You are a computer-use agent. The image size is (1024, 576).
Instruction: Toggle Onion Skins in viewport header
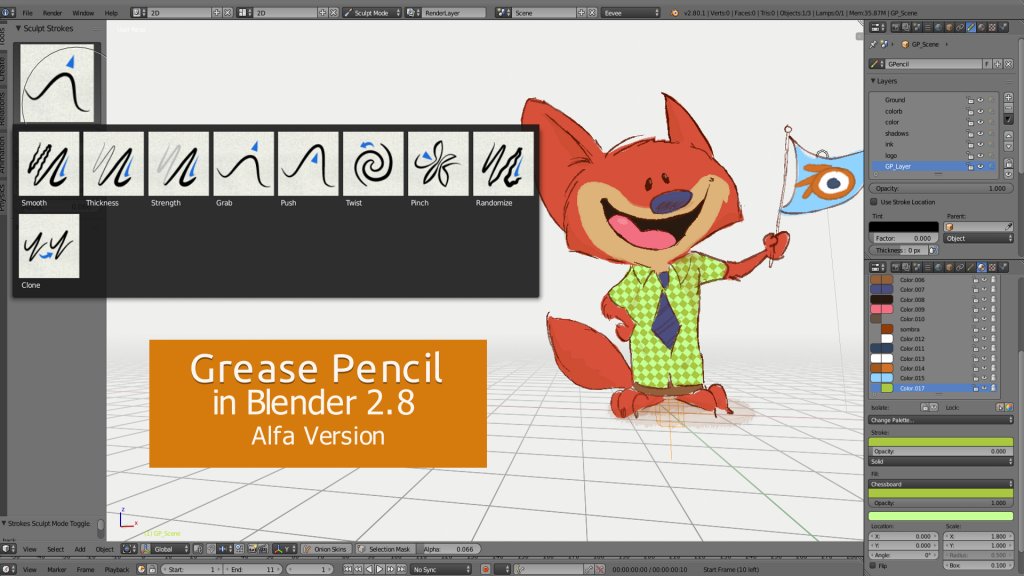pos(325,549)
